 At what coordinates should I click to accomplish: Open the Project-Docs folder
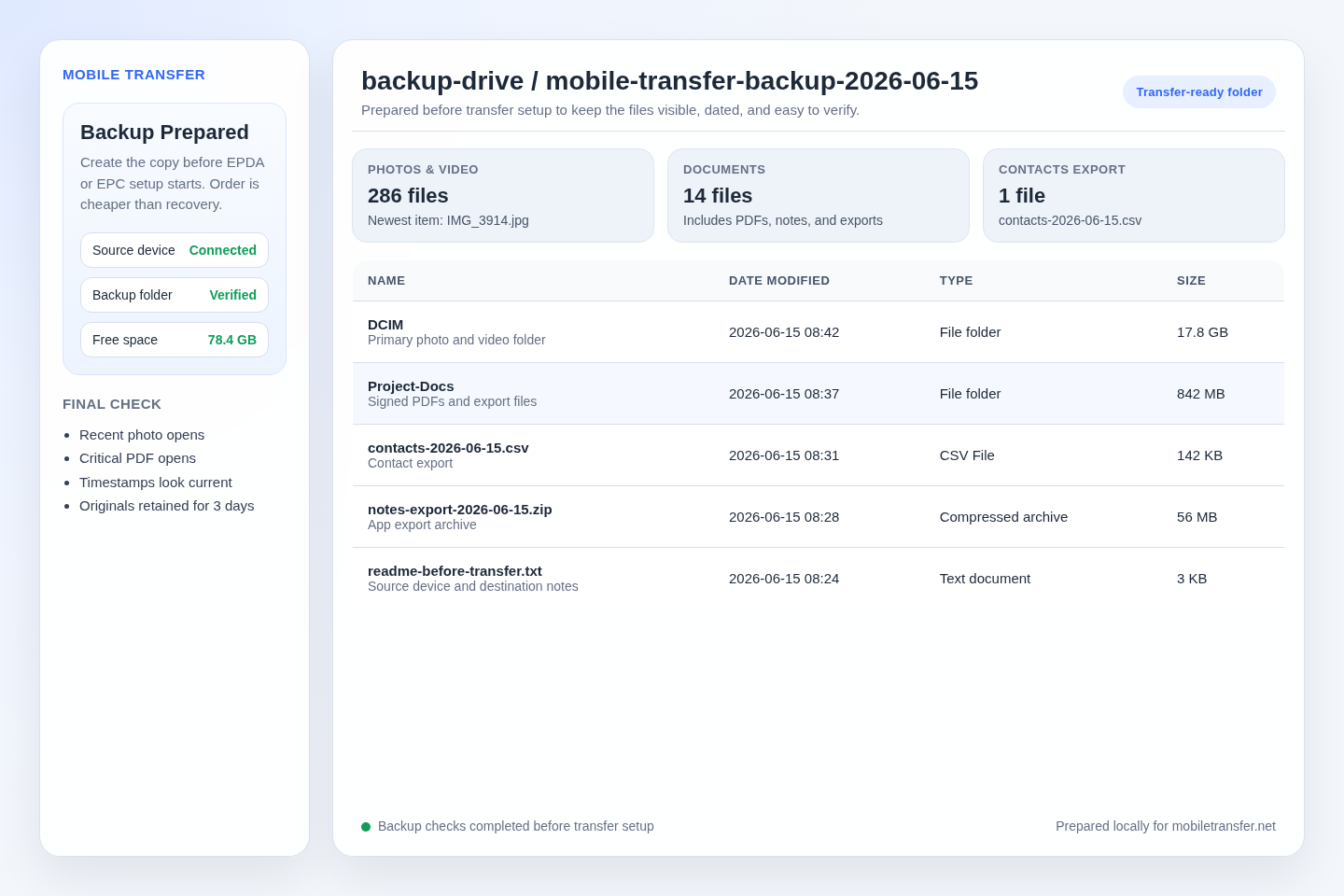pos(819,394)
